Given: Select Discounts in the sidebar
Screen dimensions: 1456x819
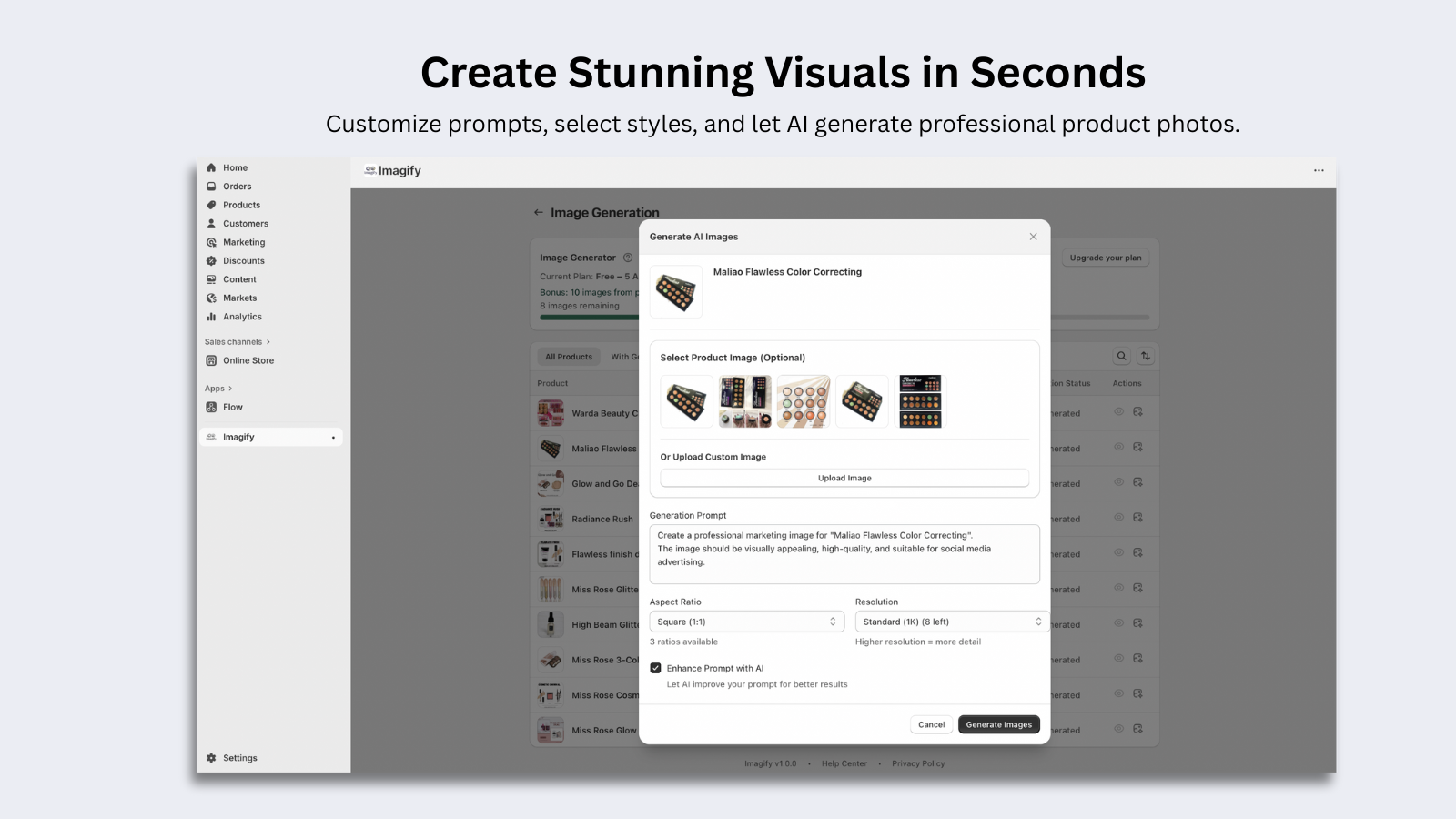Looking at the screenshot, I should coord(243,260).
